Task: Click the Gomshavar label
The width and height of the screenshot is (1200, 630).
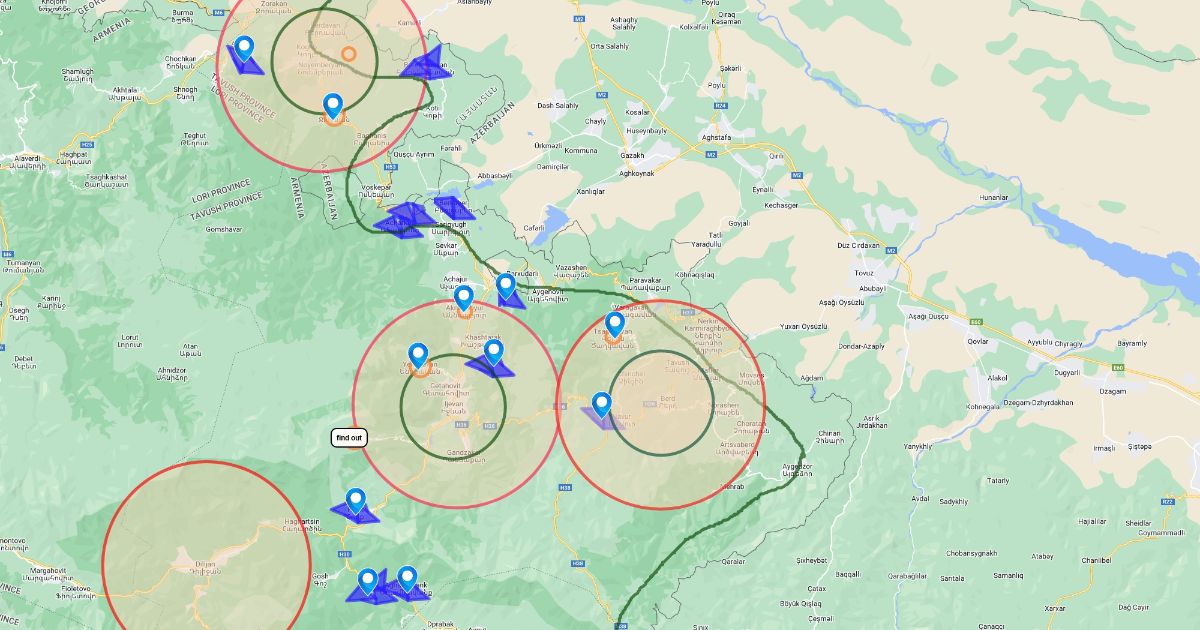Action: coord(223,229)
